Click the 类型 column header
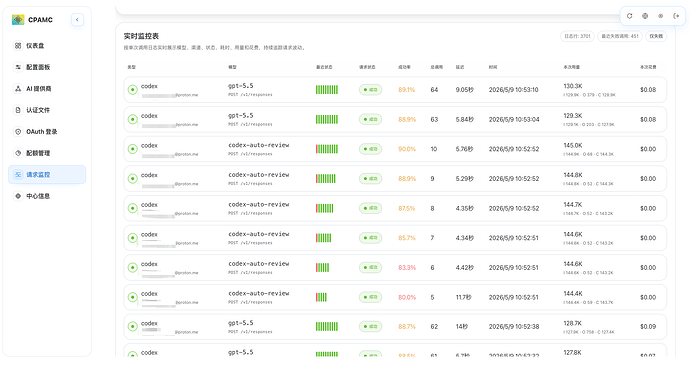690x365 pixels. 132,67
